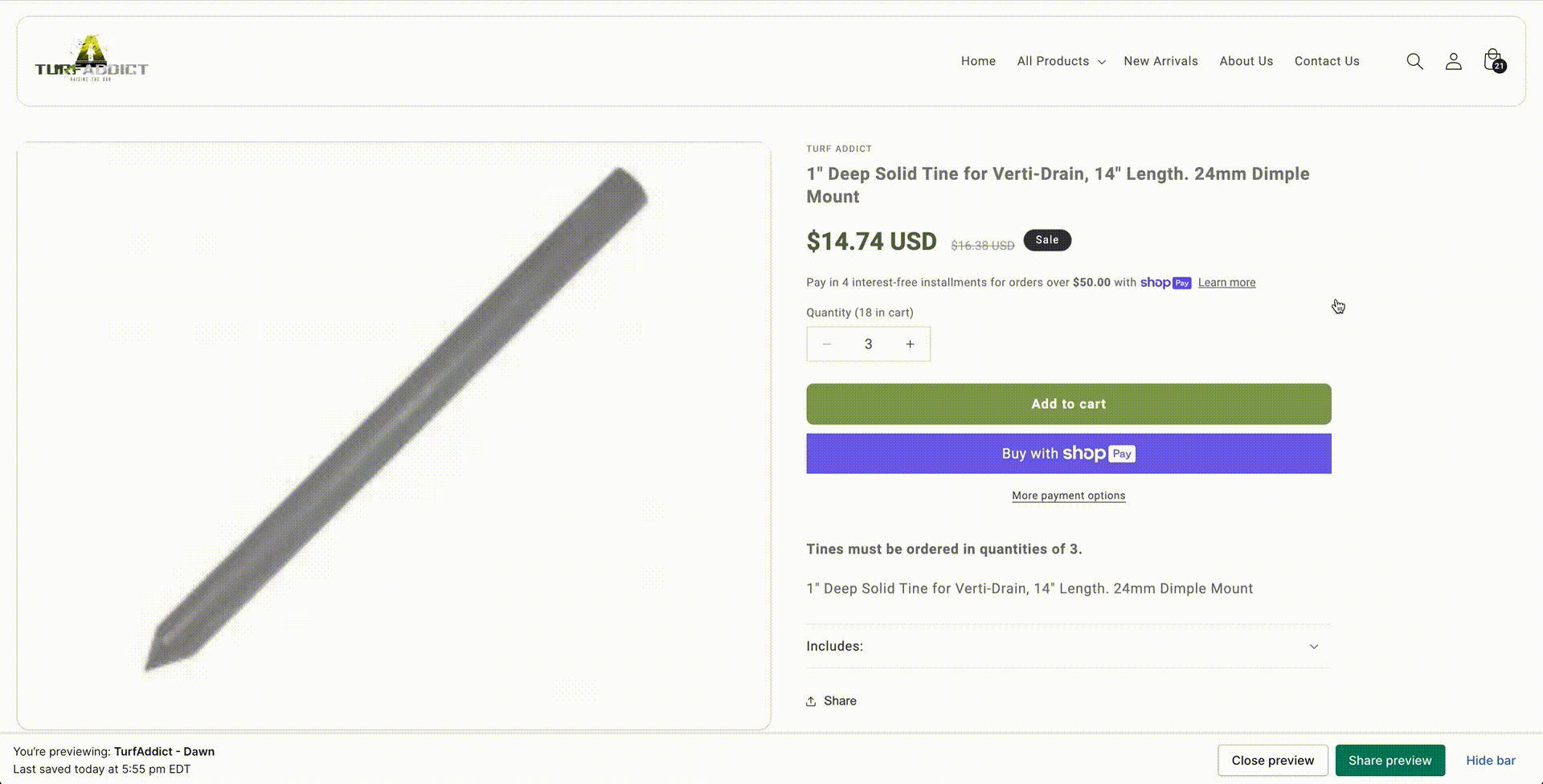This screenshot has height=784, width=1543.
Task: Click the plus icon to increase quantity
Action: coord(911,344)
